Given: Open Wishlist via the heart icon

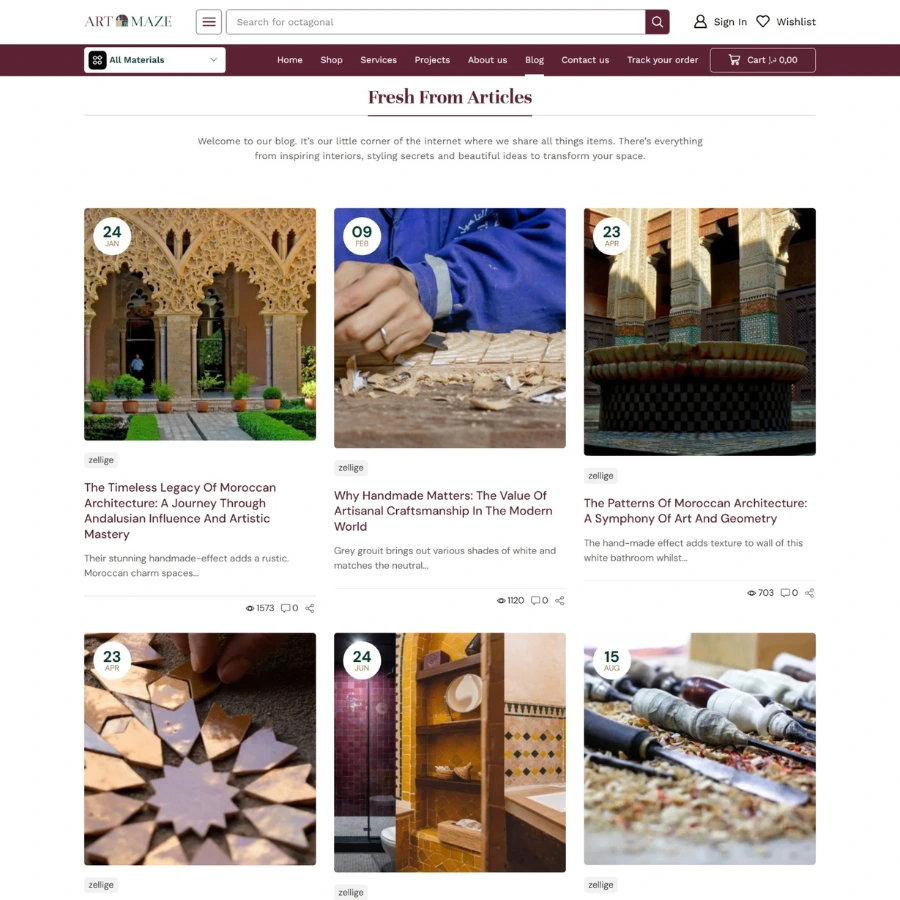Looking at the screenshot, I should 762,22.
